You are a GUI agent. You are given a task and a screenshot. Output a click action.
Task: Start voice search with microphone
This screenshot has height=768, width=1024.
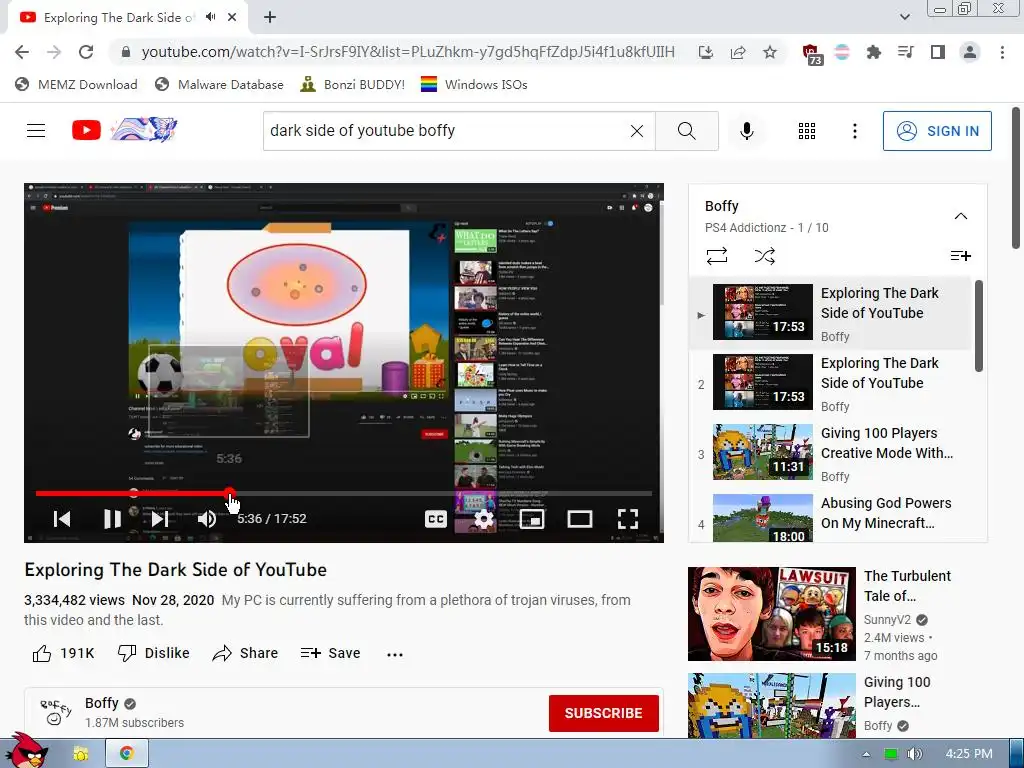746,131
